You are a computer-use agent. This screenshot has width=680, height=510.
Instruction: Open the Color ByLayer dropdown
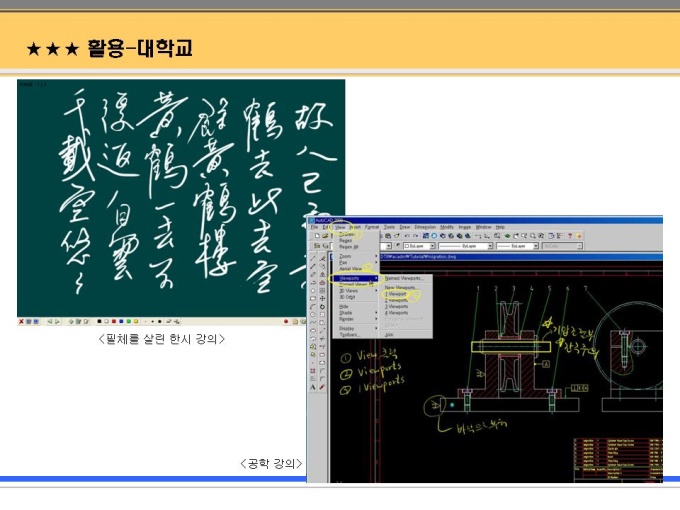pyautogui.click(x=419, y=246)
